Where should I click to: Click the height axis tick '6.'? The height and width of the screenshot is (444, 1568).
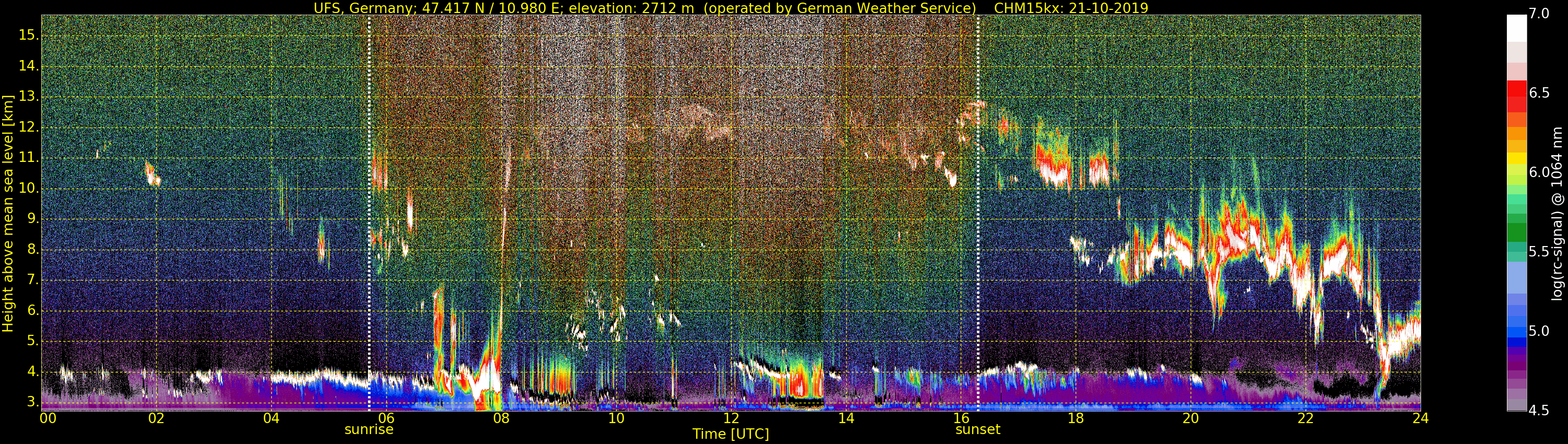point(32,311)
